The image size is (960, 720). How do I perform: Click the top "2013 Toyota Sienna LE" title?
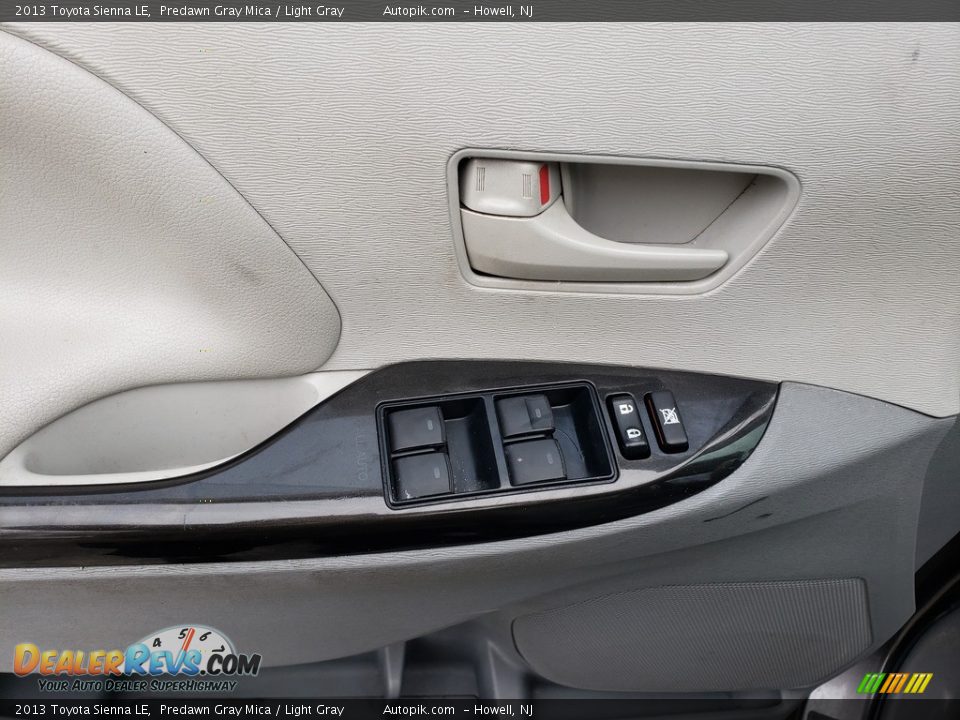[82, 11]
